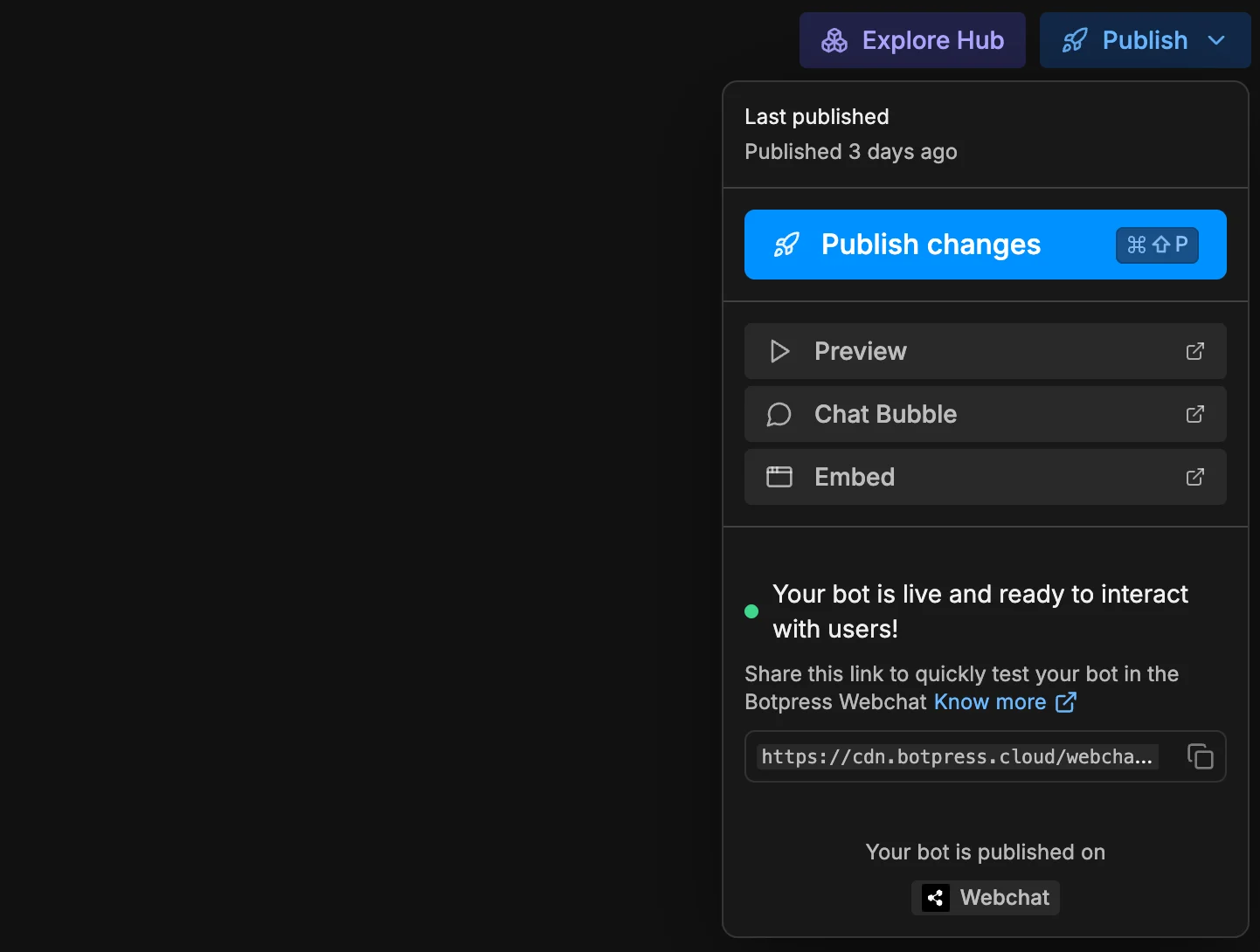Click external link icon beside Know more
The image size is (1260, 952).
pyautogui.click(x=1066, y=702)
